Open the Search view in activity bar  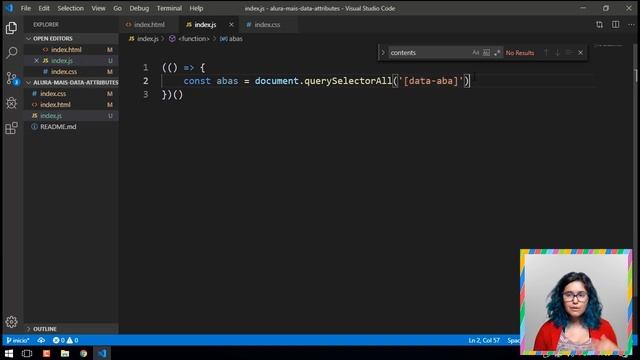pyautogui.click(x=11, y=52)
